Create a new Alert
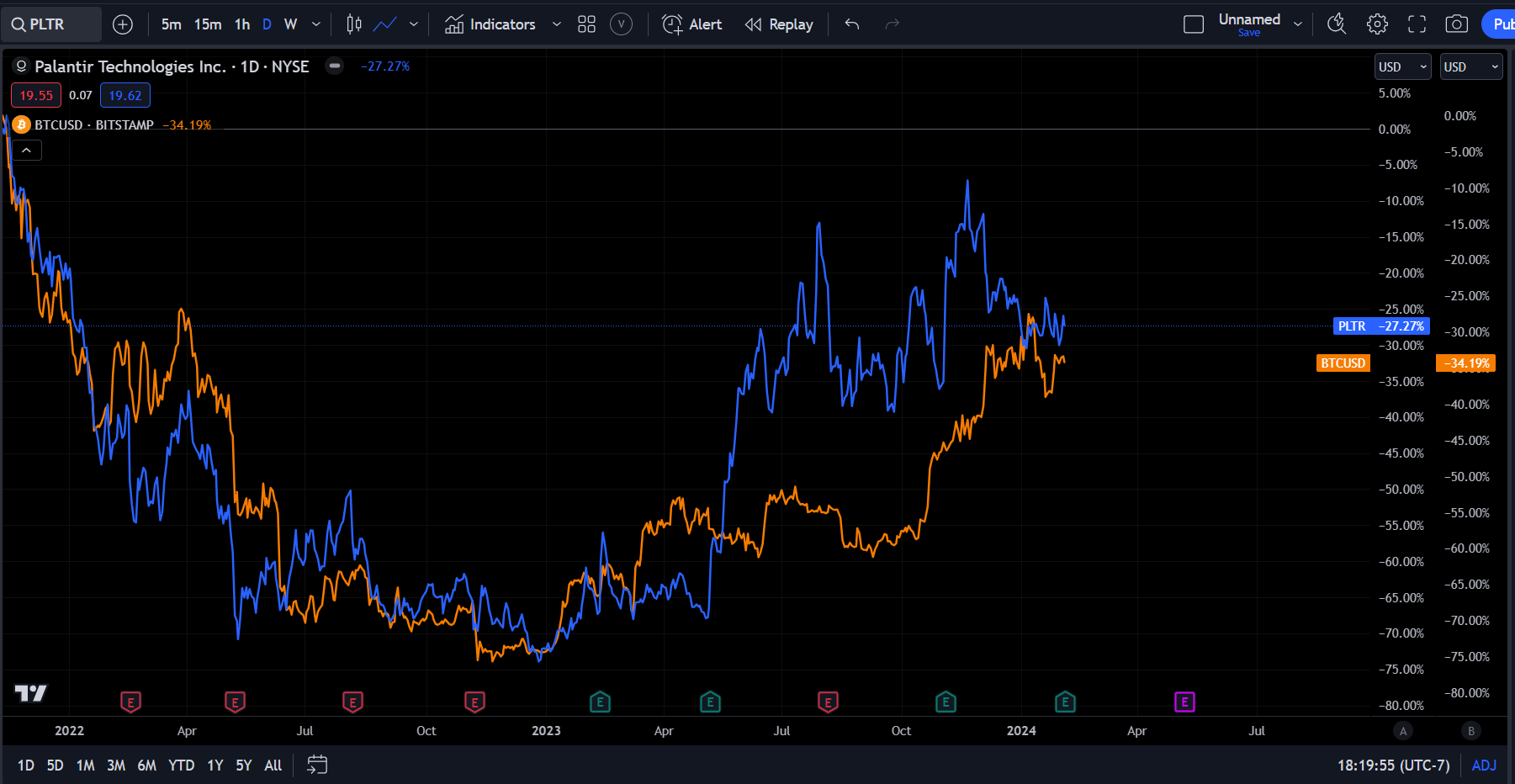 (691, 24)
